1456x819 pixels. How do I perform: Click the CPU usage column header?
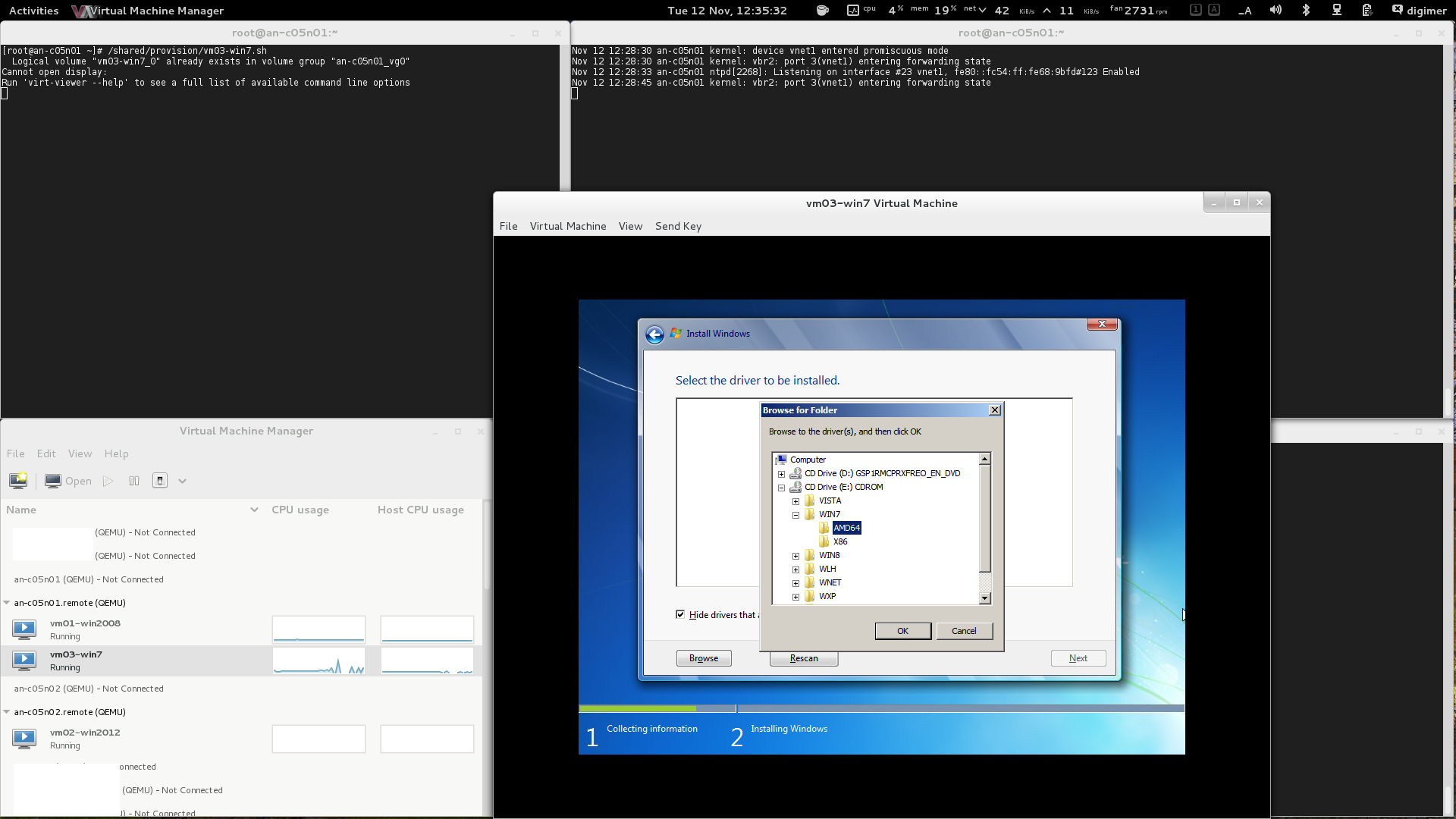click(300, 510)
